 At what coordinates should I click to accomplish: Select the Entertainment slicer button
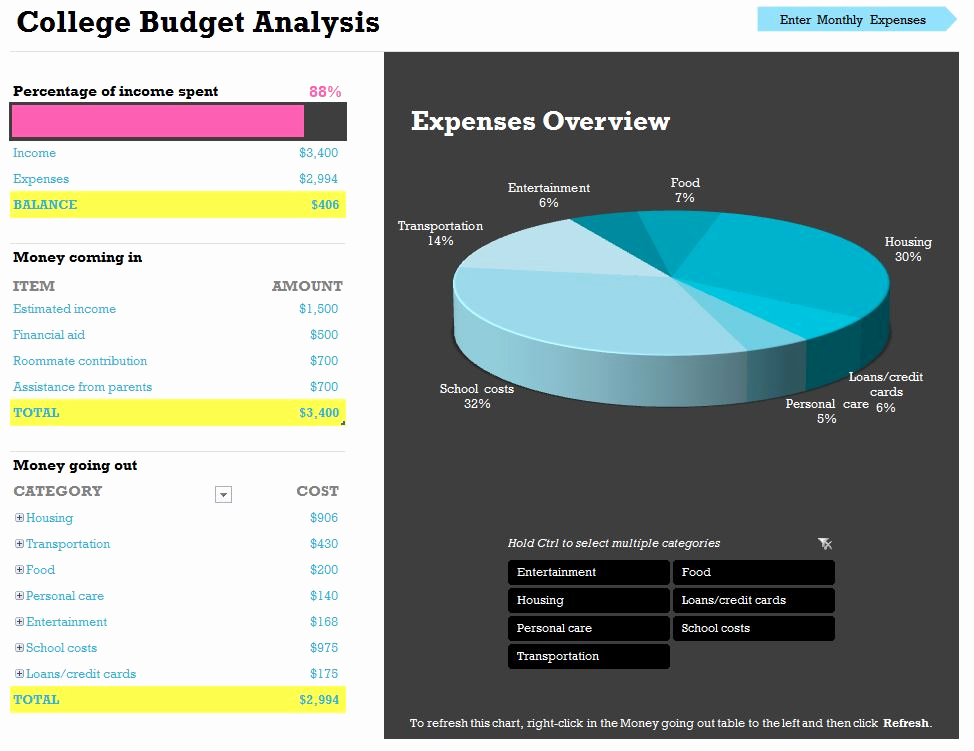coord(588,572)
